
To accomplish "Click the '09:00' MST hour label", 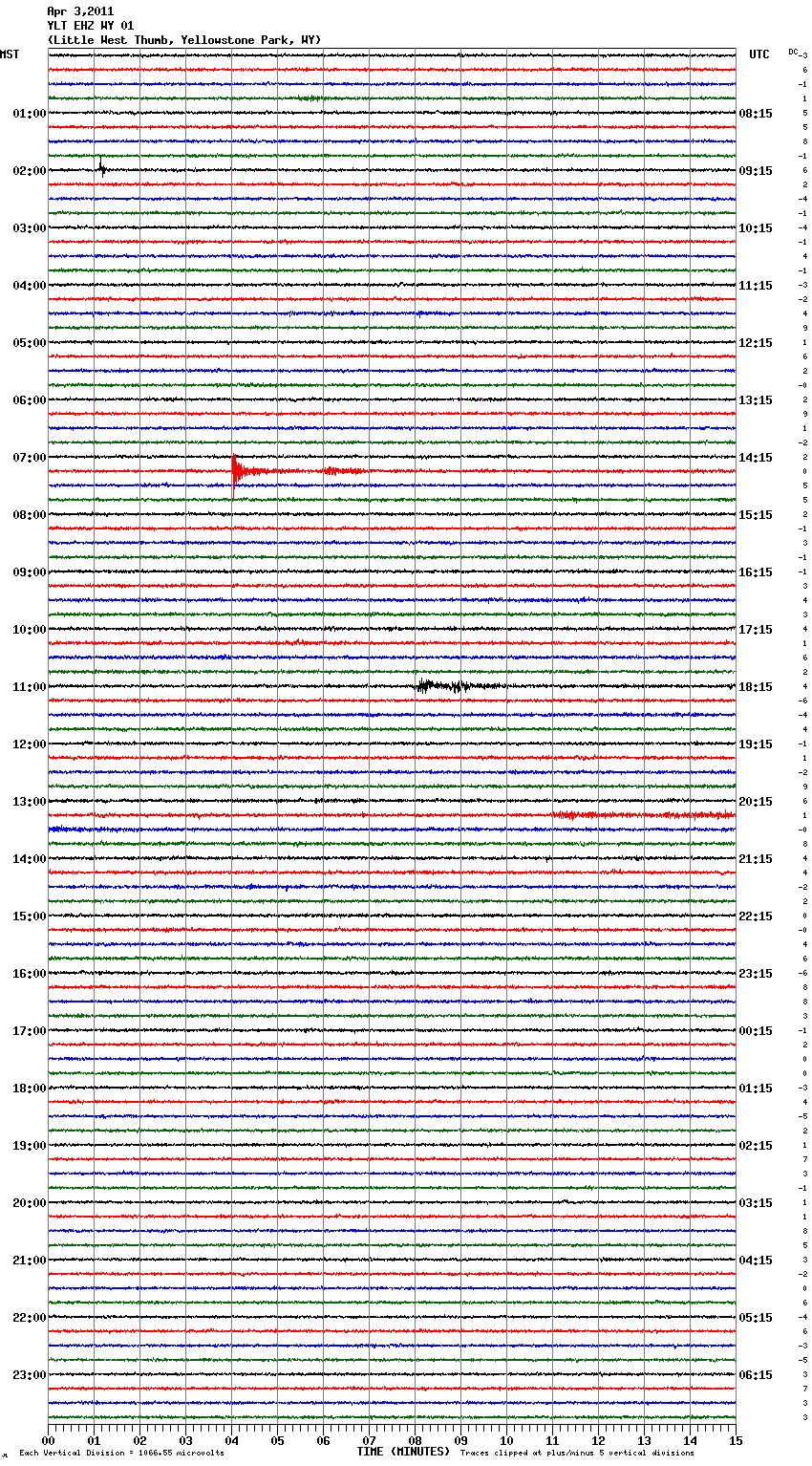I will tap(29, 572).
